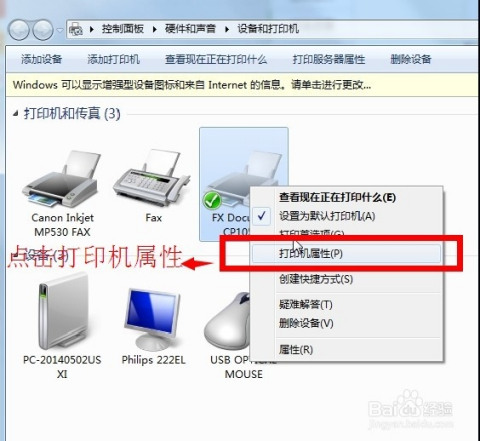
Task: Select the Canon Inkjet MP530 FAX printer icon
Action: pyautogui.click(x=62, y=179)
